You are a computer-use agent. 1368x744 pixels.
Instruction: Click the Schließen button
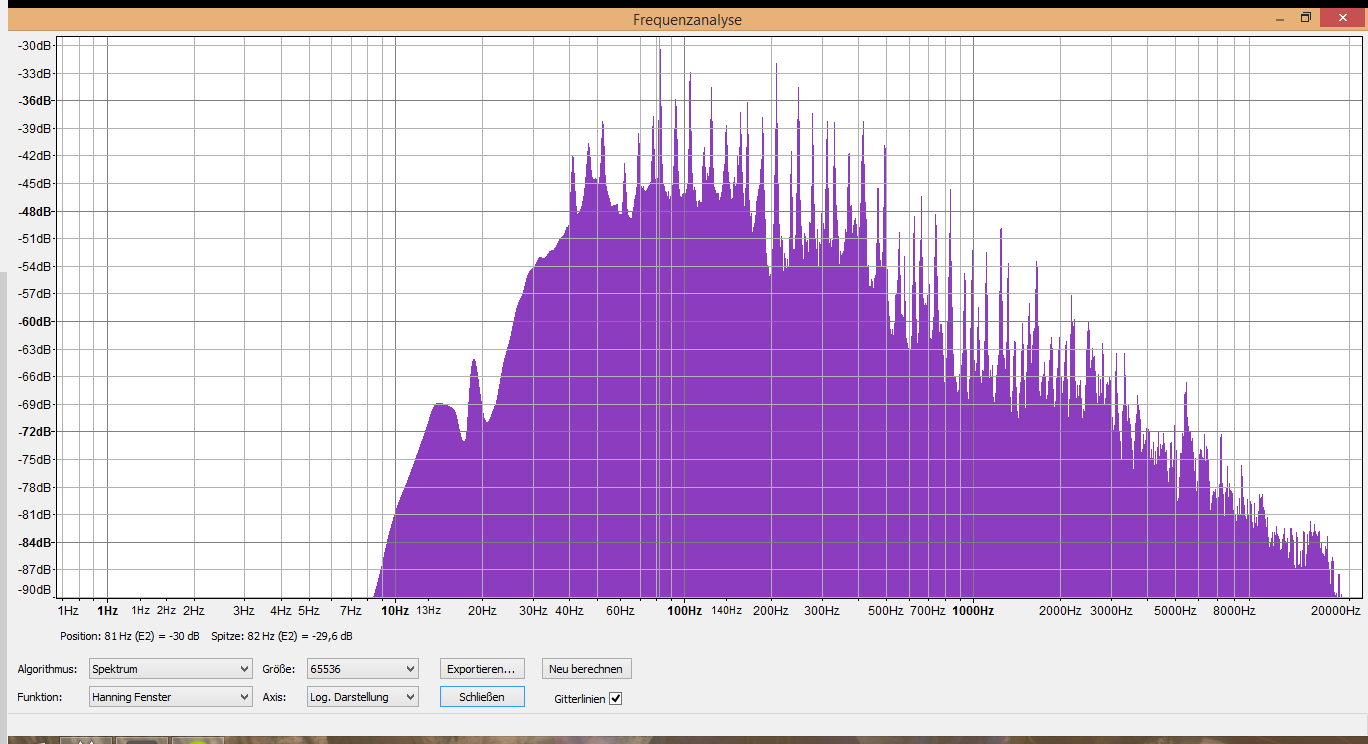click(x=482, y=697)
